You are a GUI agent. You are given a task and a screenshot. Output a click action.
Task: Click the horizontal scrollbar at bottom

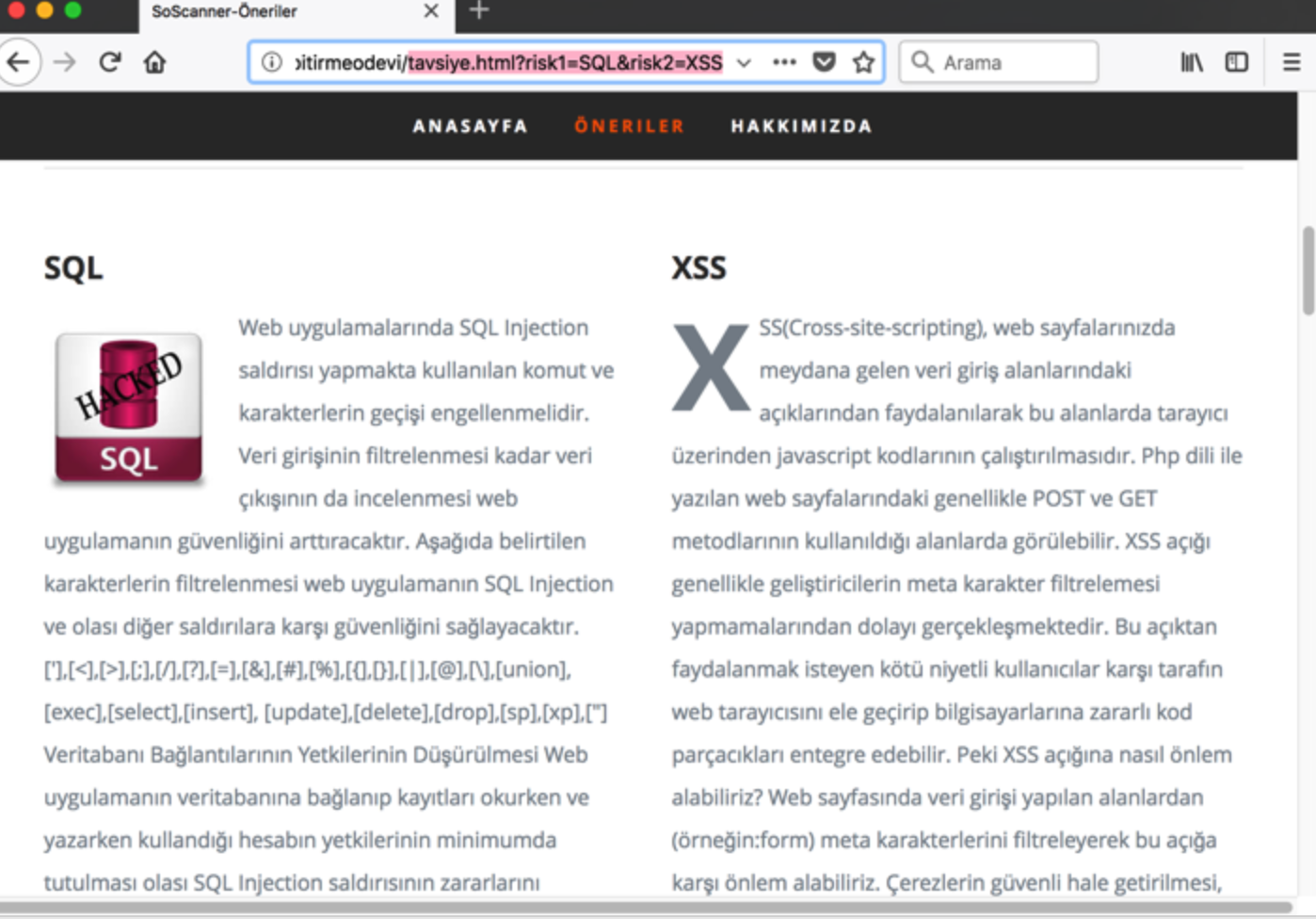[x=648, y=908]
